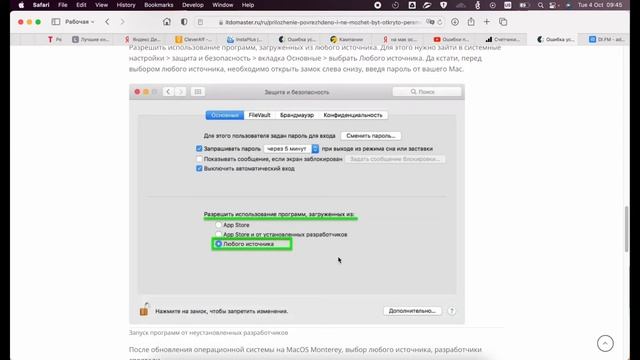Open the home page icon
The width and height of the screenshot is (640, 360).
pos(167,22)
